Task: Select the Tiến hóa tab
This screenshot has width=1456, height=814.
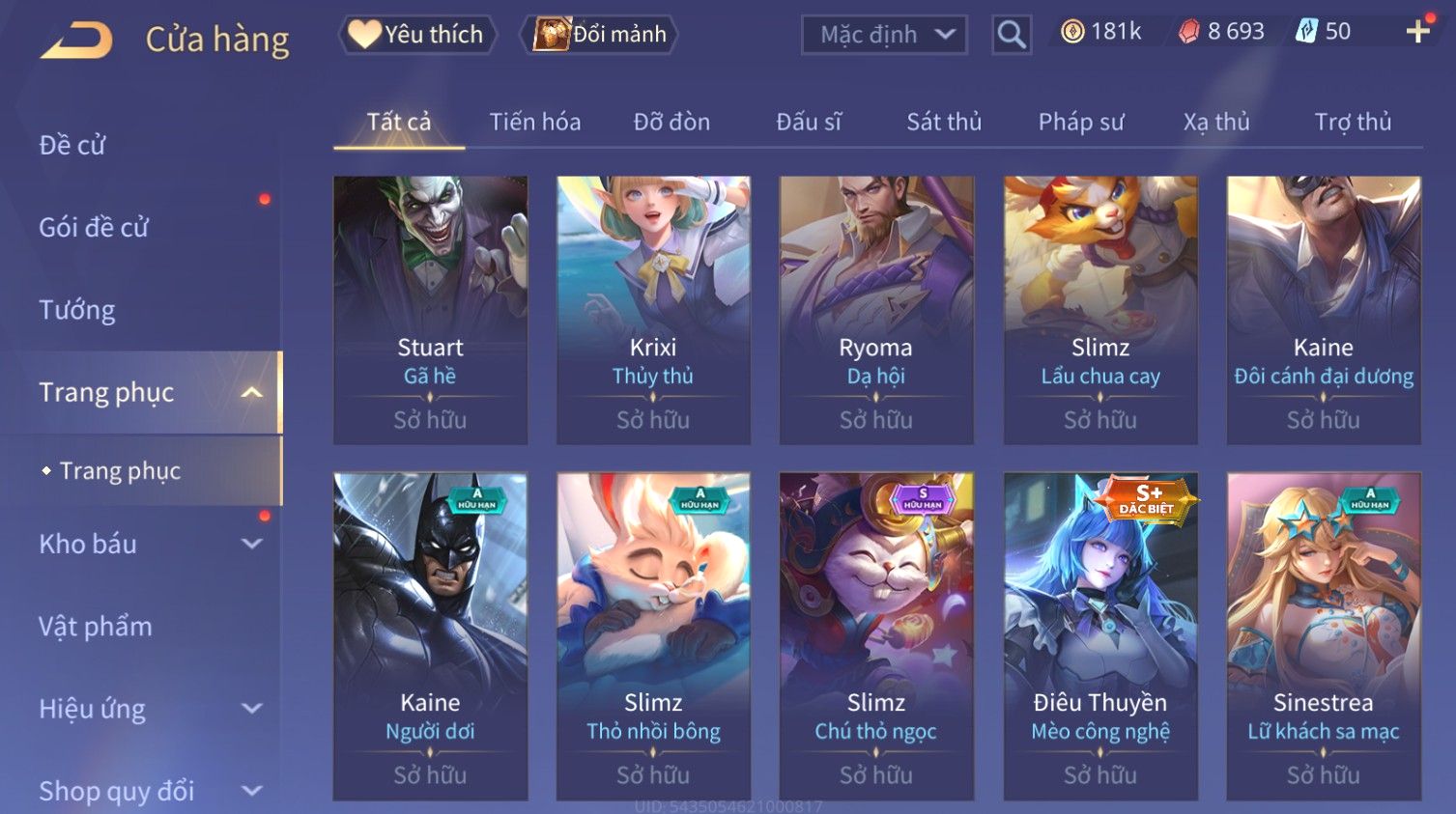Action: pyautogui.click(x=535, y=122)
